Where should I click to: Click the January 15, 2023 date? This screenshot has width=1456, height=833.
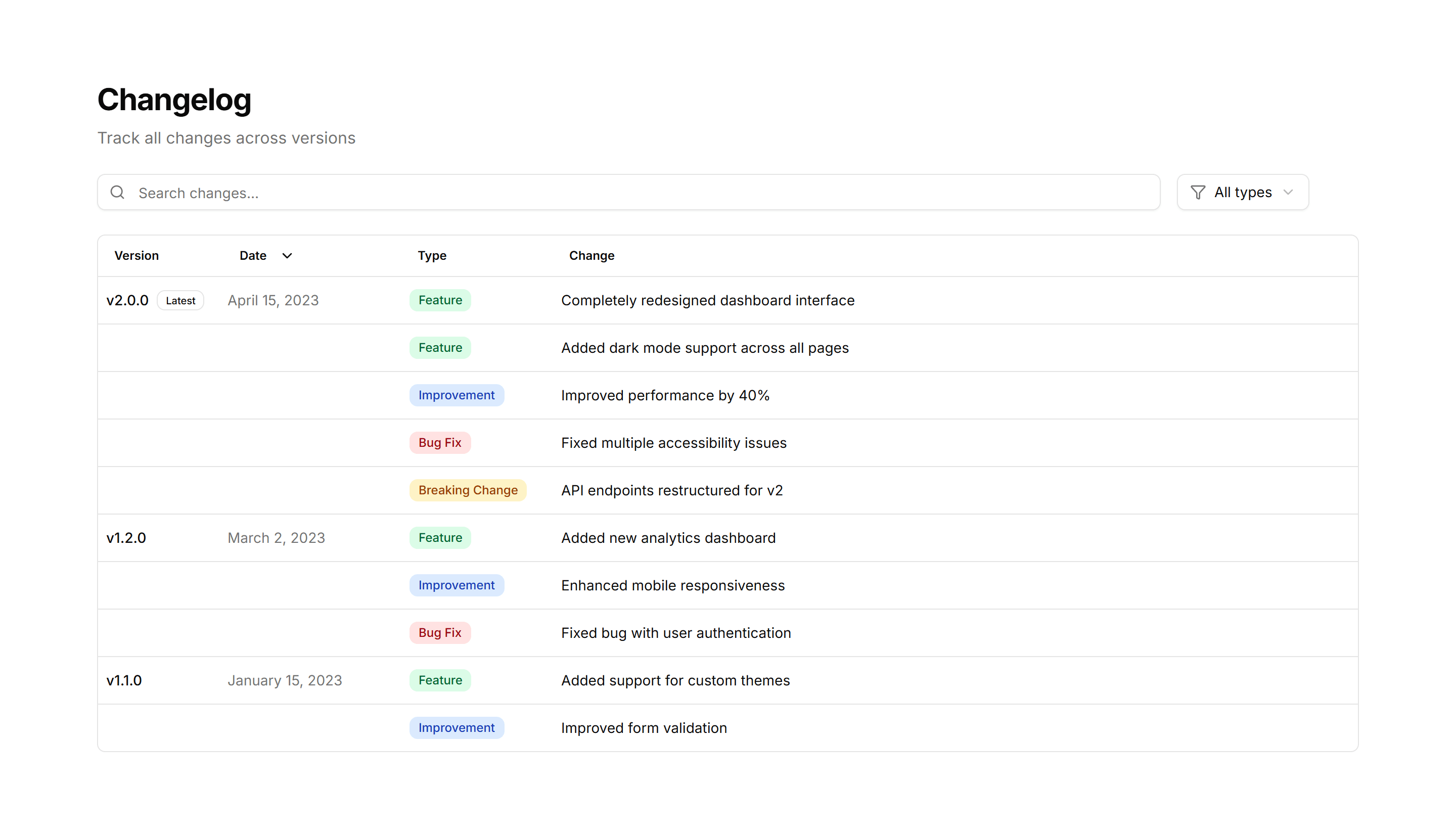pyautogui.click(x=285, y=680)
